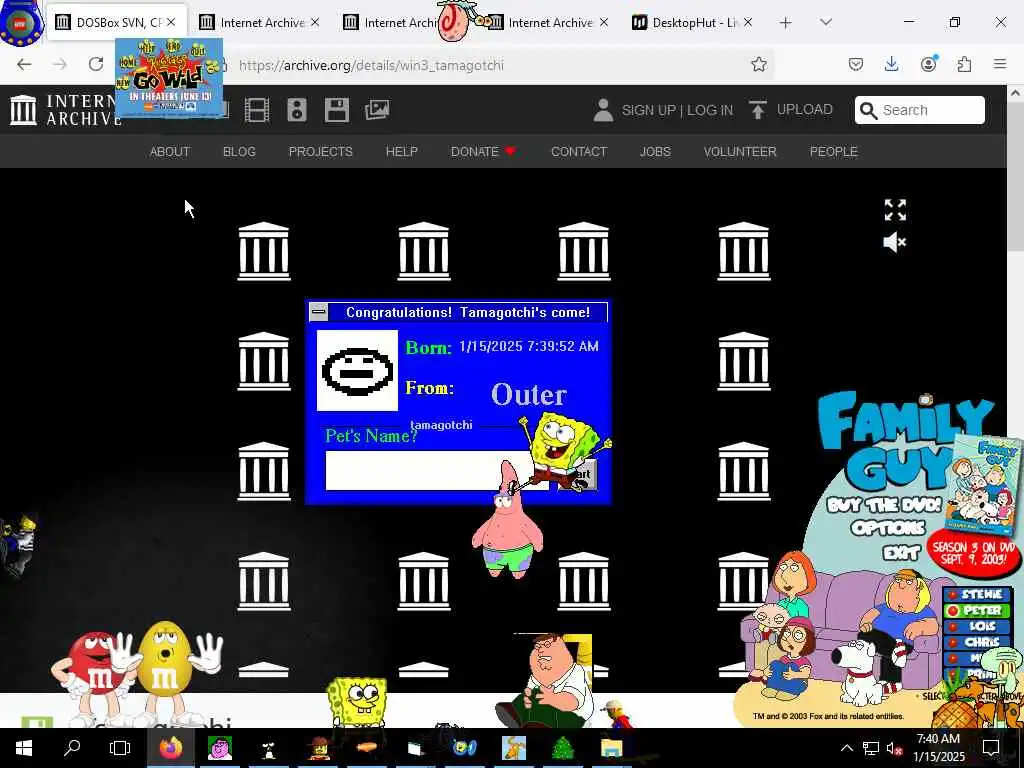Open a new browser tab
This screenshot has width=1024, height=768.
click(x=786, y=23)
